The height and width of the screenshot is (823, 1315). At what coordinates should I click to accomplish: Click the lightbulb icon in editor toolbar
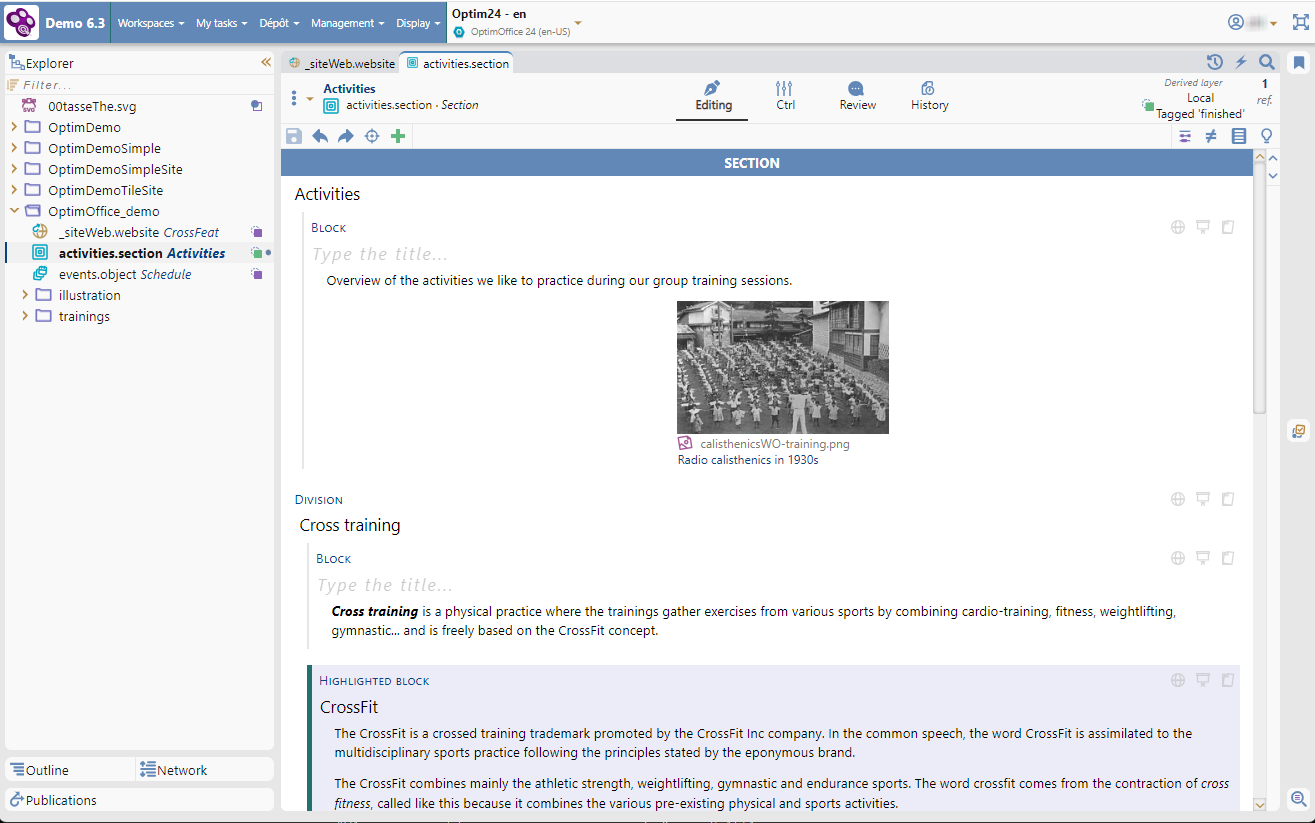pos(1266,136)
